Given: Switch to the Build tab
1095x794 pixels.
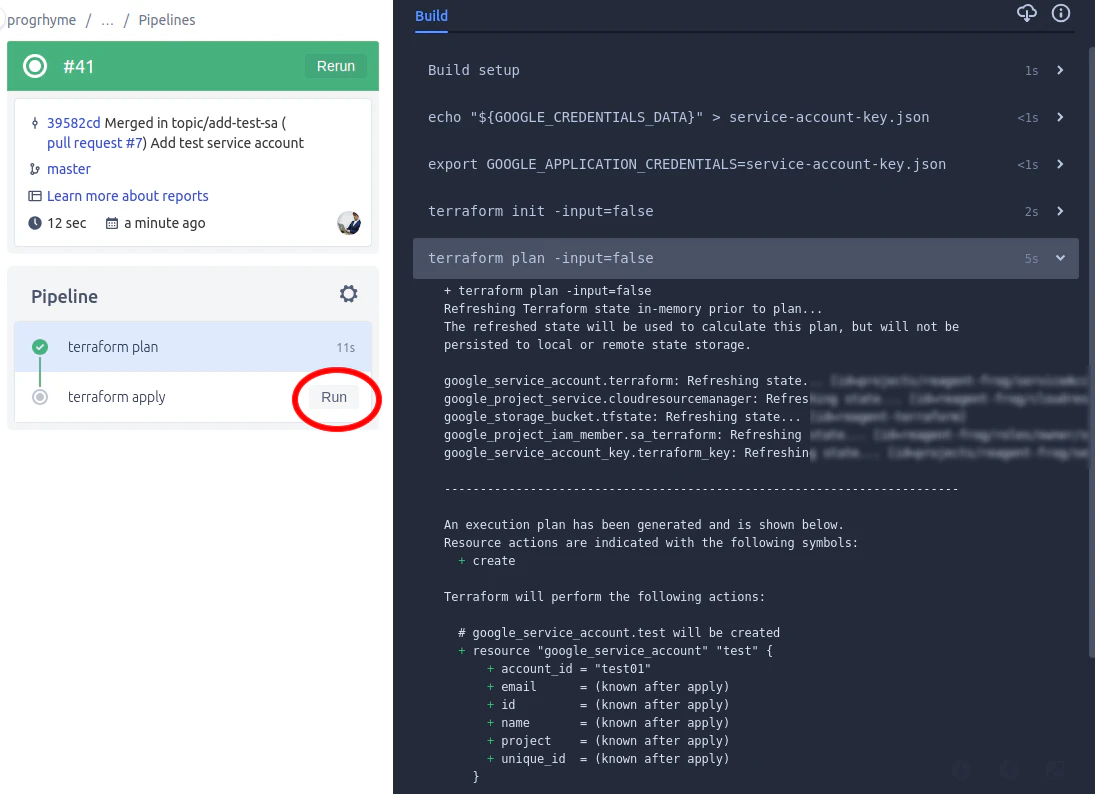Looking at the screenshot, I should coord(432,16).
